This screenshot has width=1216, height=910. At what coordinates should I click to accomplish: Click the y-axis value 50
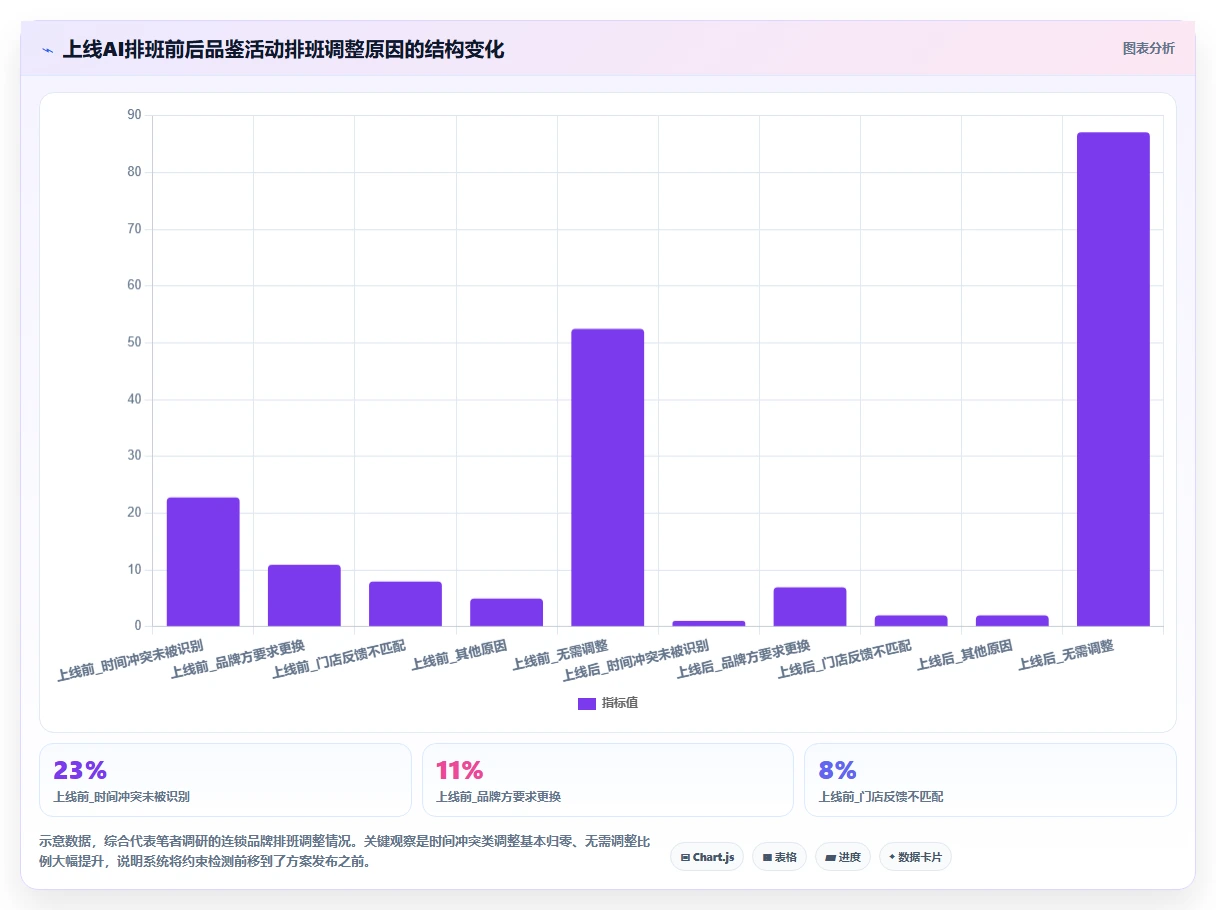tap(135, 342)
